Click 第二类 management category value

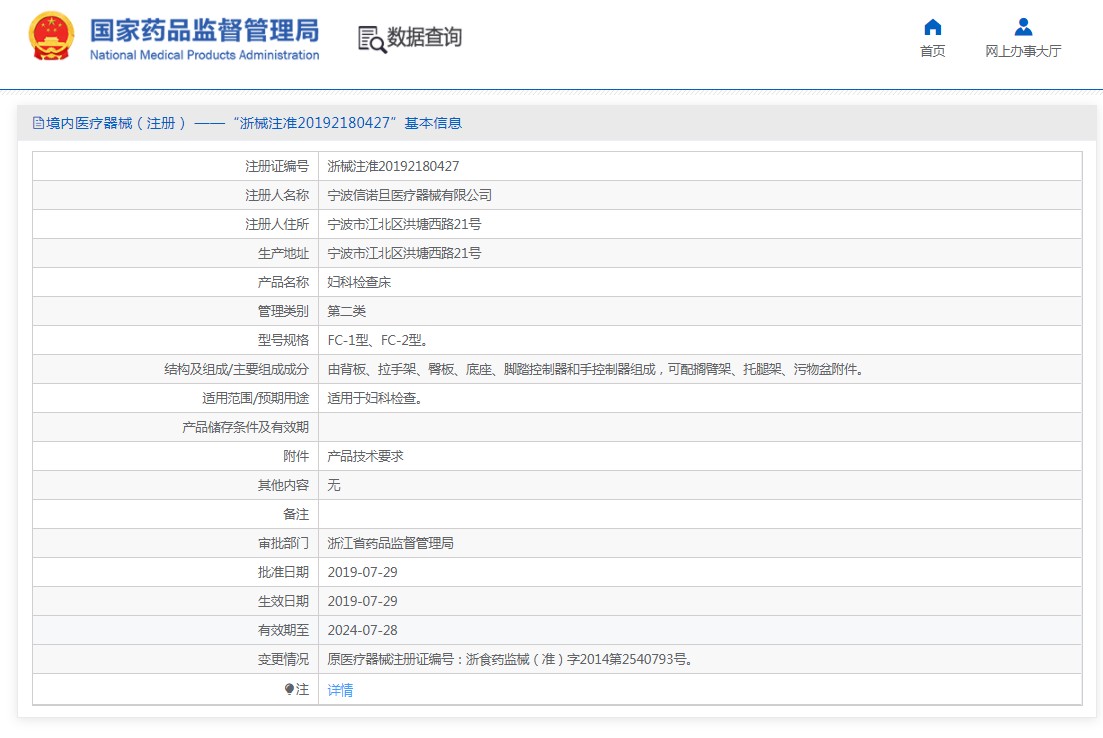pyautogui.click(x=347, y=311)
